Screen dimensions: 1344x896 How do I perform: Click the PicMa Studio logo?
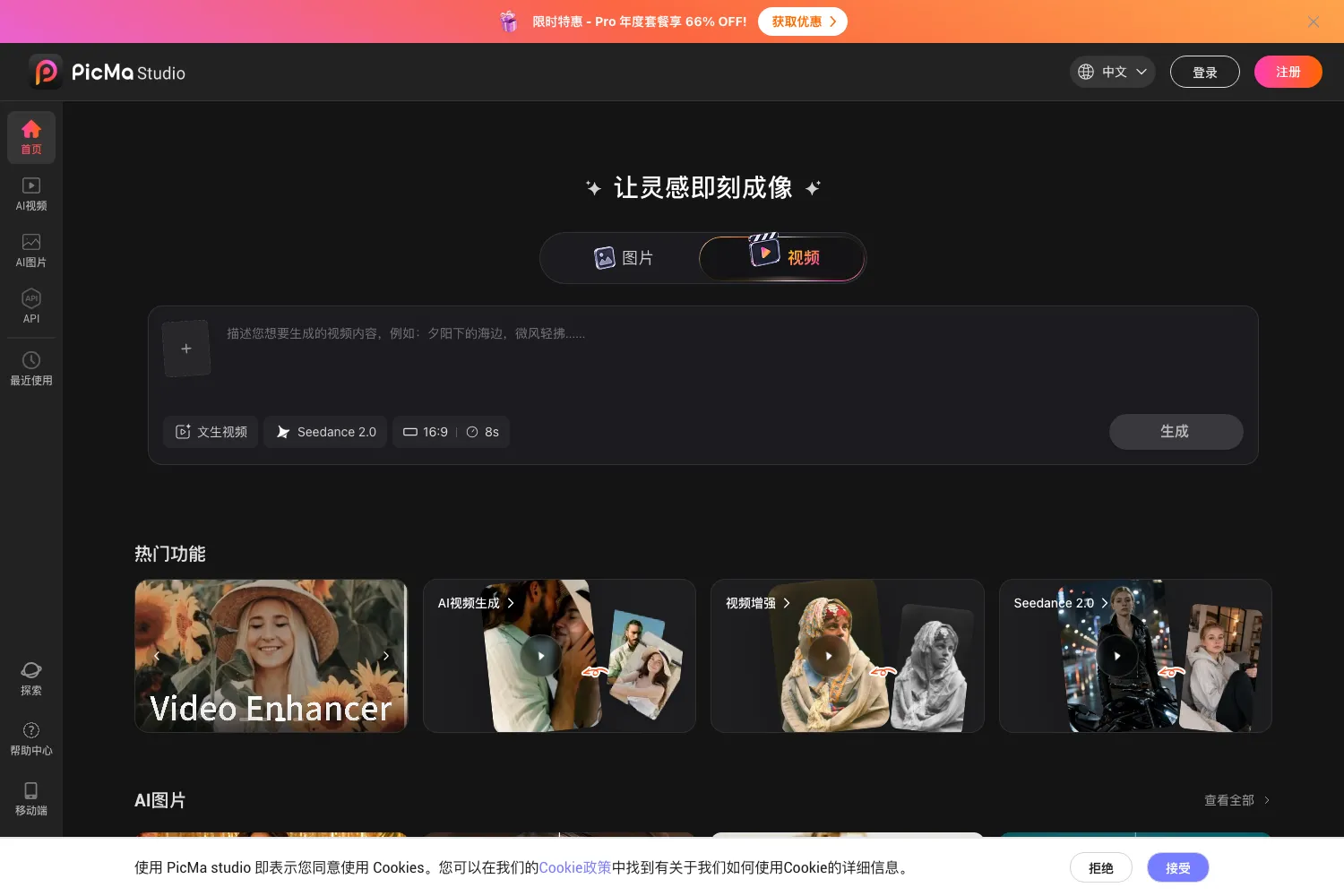pyautogui.click(x=107, y=72)
